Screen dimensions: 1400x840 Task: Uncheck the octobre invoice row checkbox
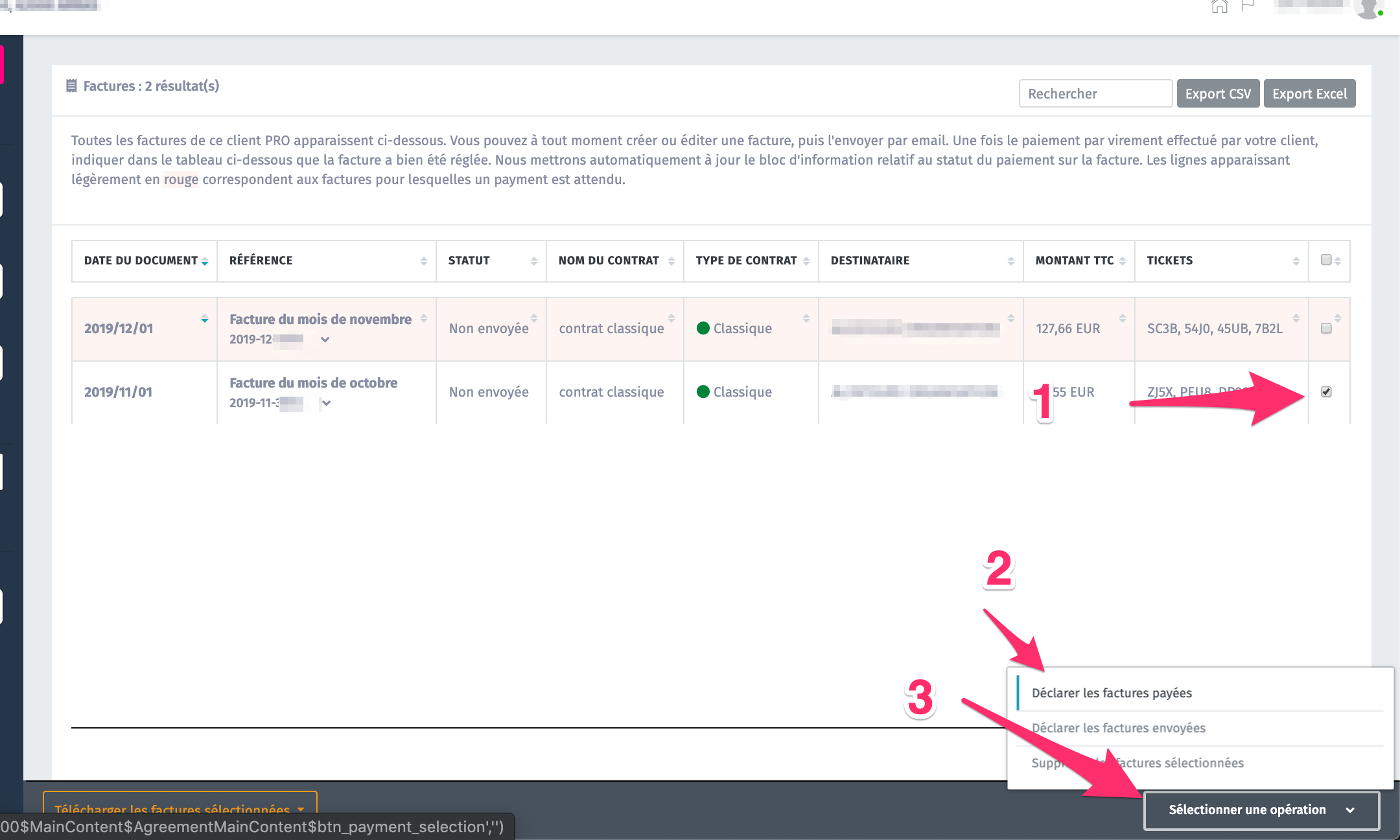[1326, 392]
